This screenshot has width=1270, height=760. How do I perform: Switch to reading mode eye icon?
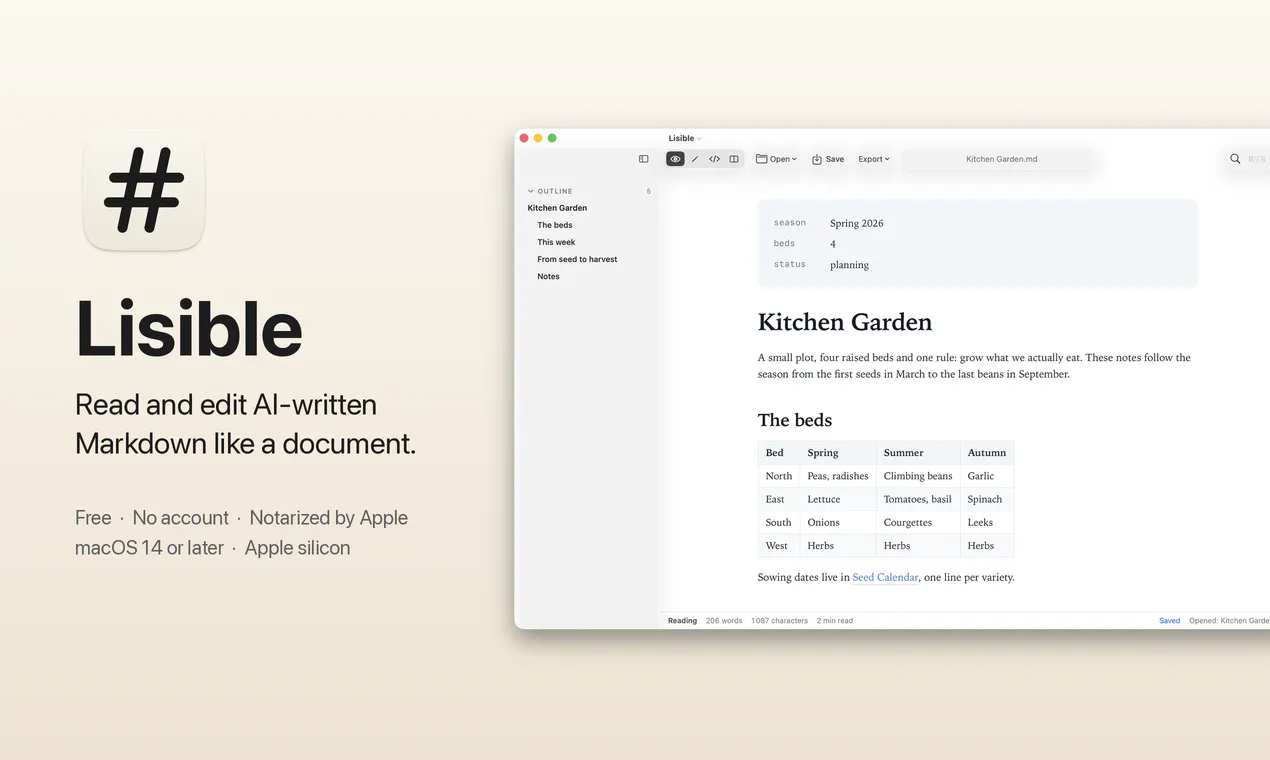click(675, 159)
